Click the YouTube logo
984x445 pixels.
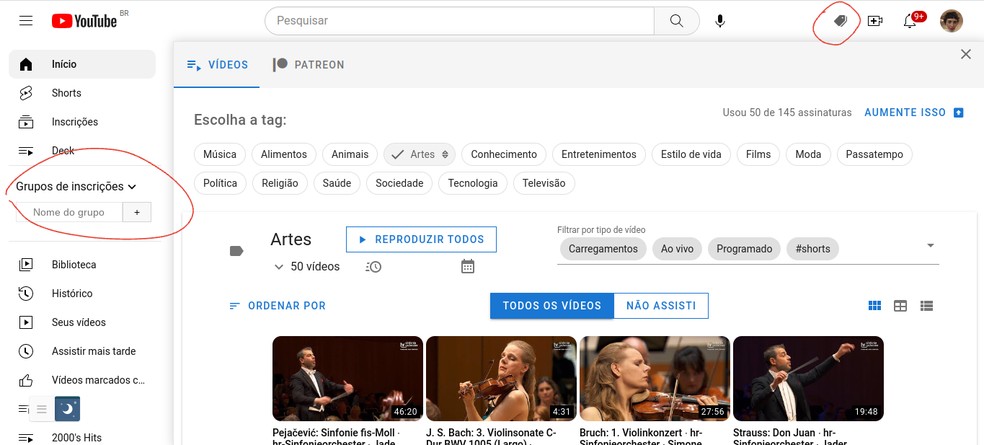coord(84,21)
